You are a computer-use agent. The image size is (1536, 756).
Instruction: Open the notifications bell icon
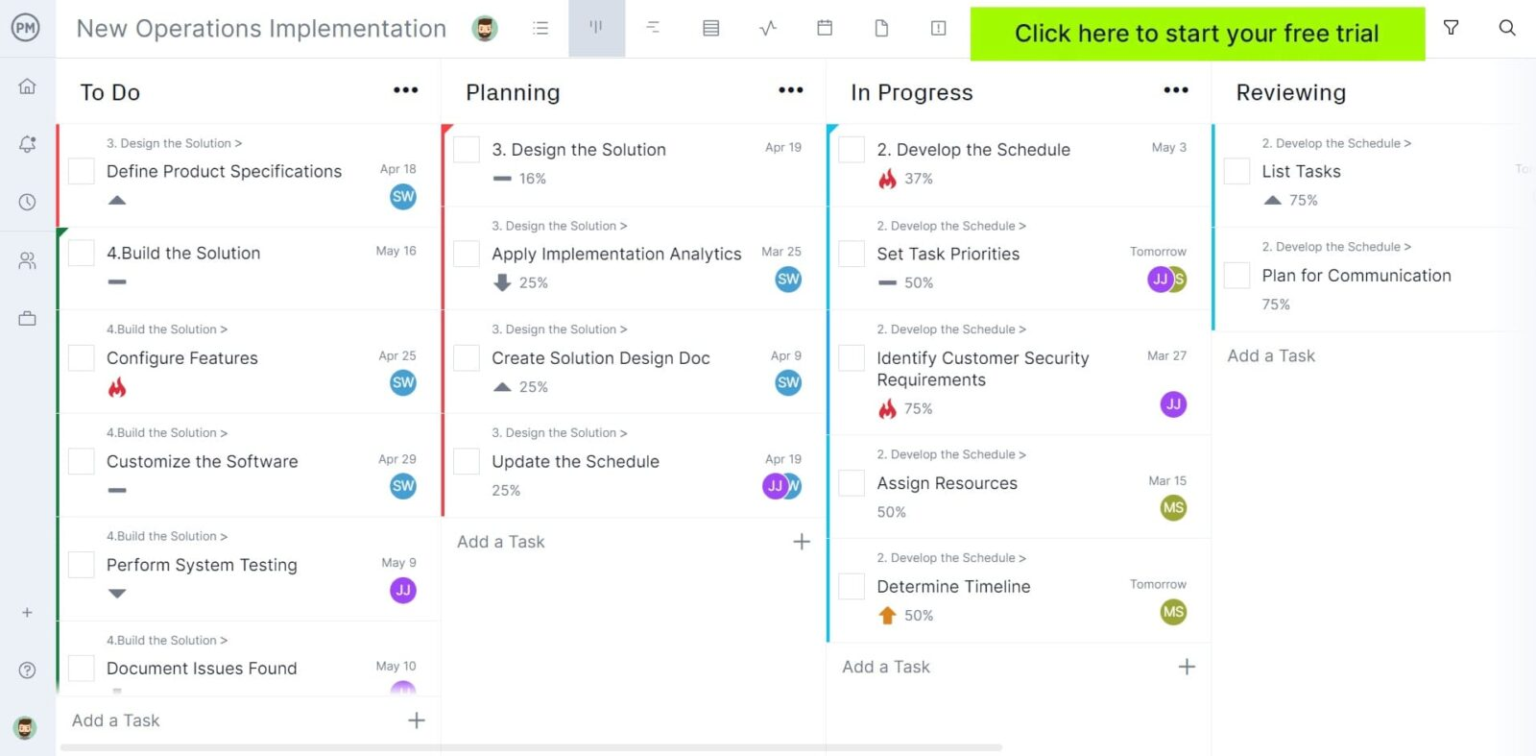[27, 144]
